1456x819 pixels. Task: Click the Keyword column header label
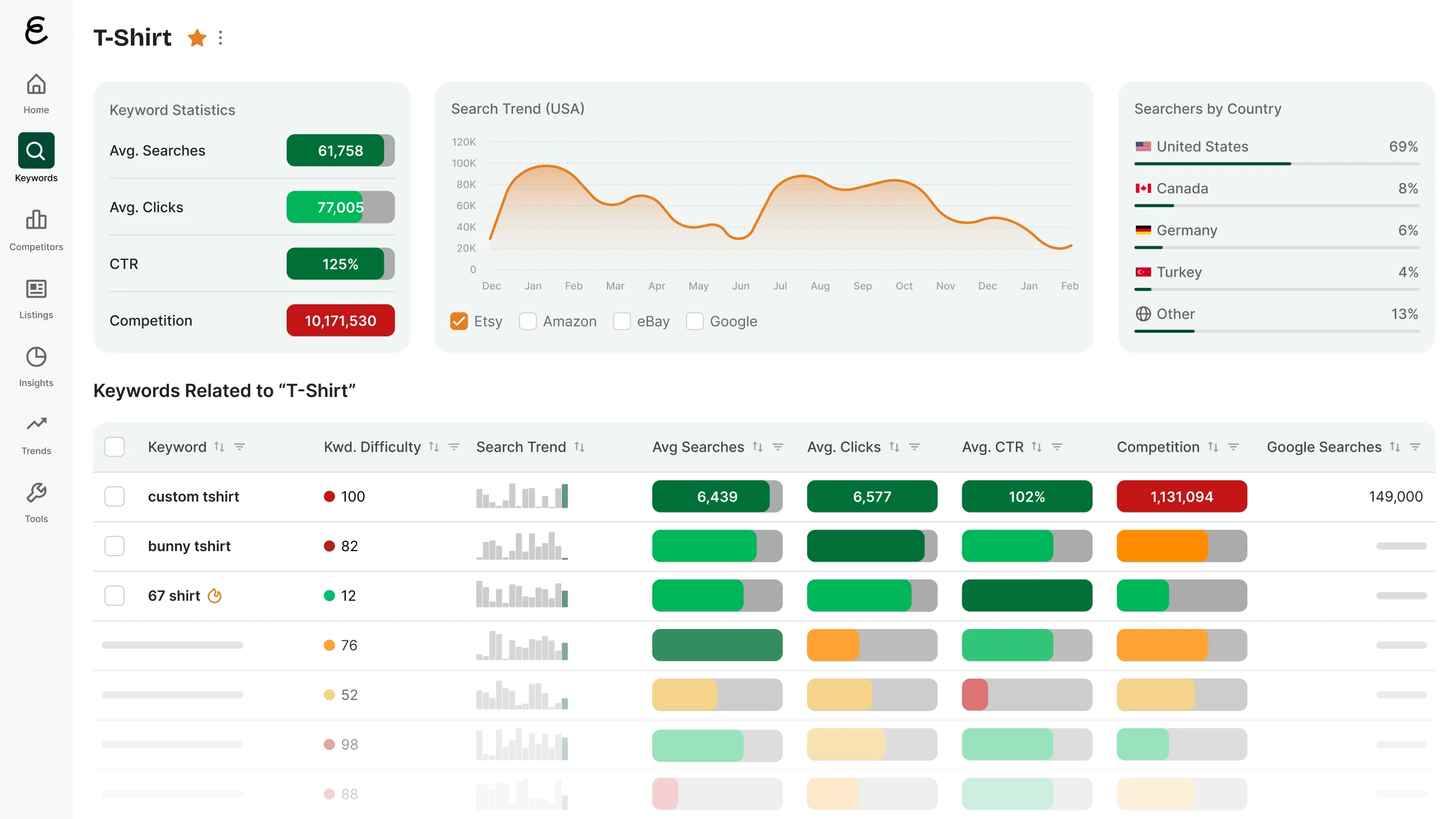[x=177, y=447]
